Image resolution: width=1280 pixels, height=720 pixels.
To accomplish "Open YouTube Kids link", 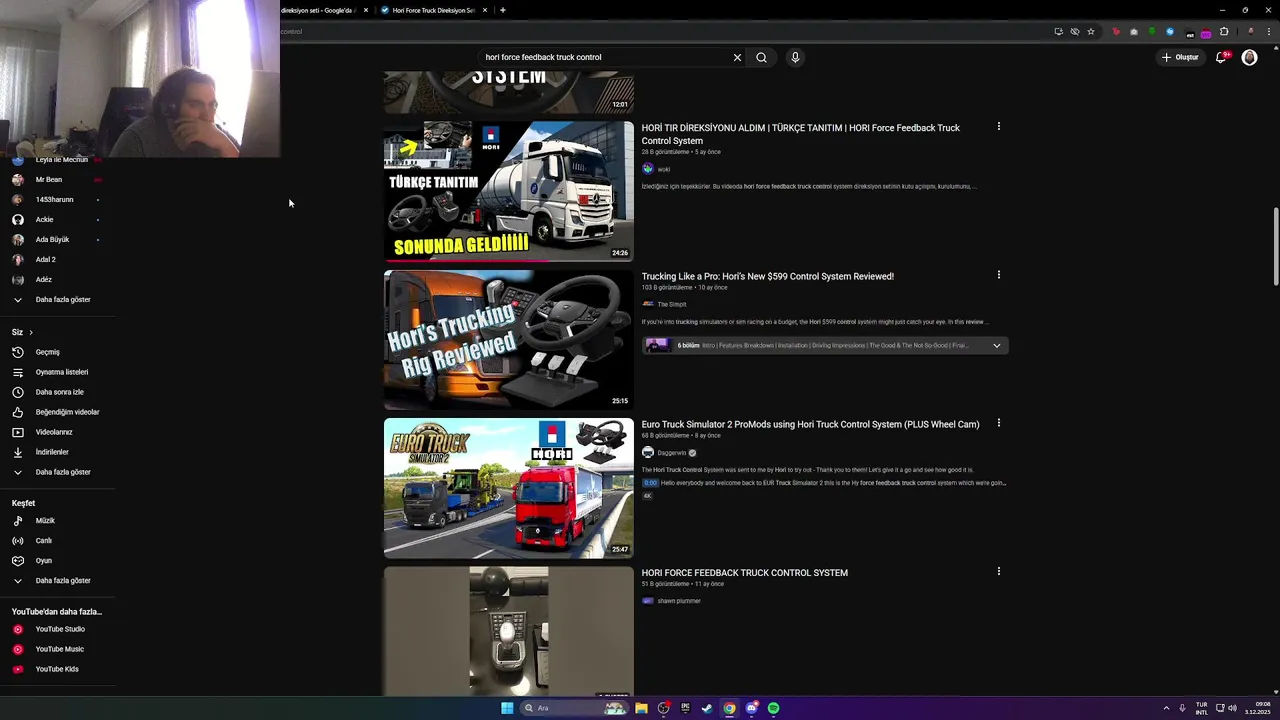I will click(58, 669).
